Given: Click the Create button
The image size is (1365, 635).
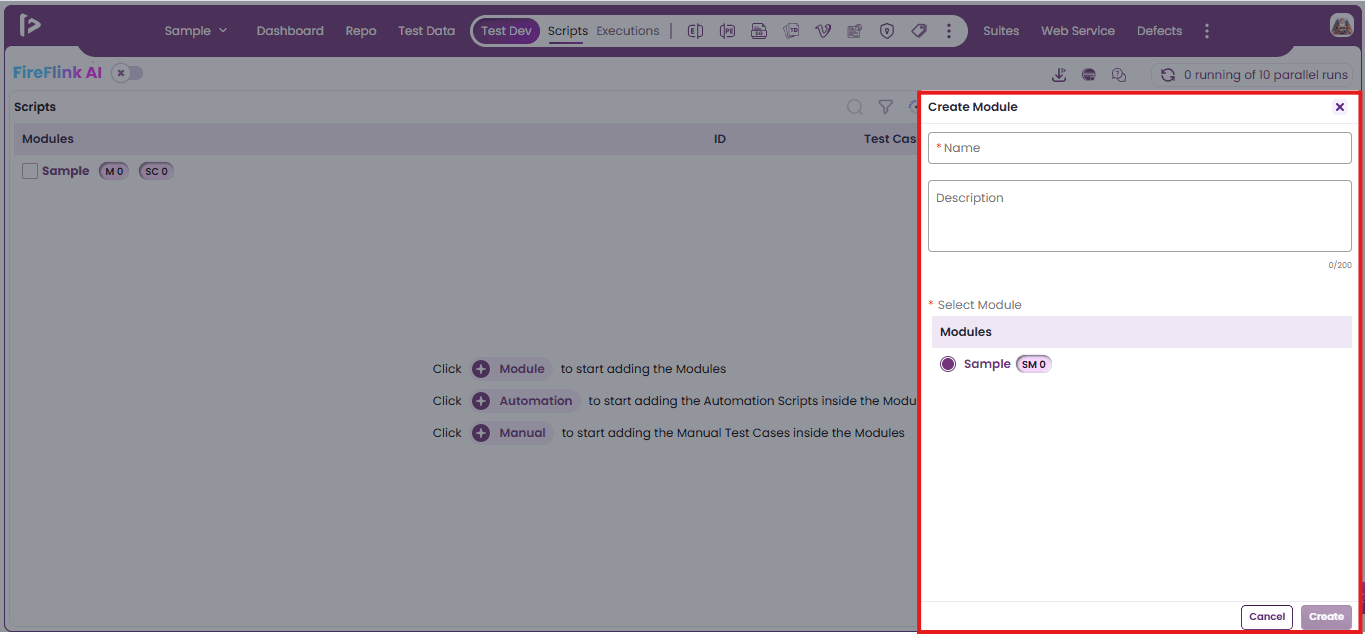Looking at the screenshot, I should click(1326, 617).
